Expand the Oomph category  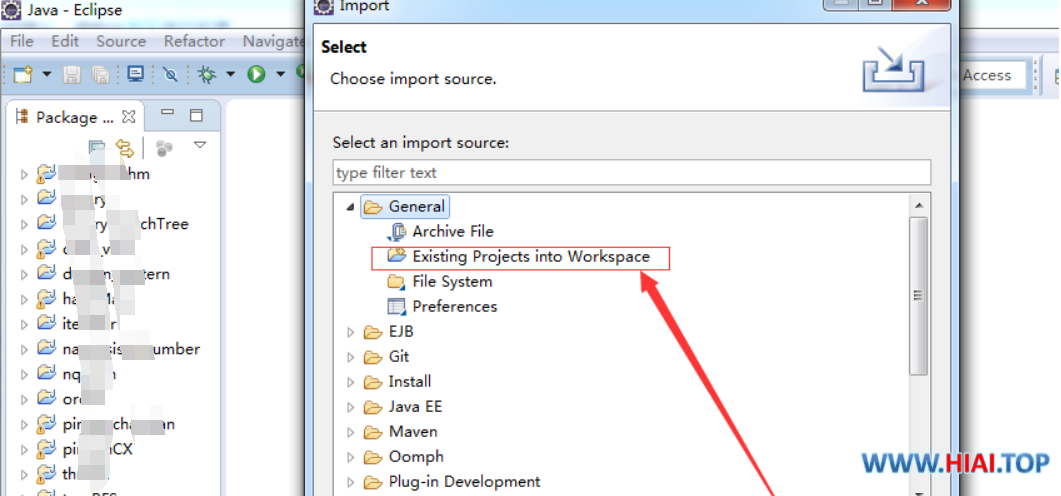point(351,457)
